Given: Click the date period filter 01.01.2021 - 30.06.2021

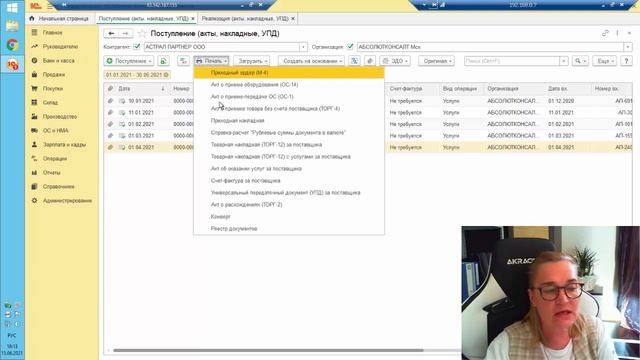Looking at the screenshot, I should click(137, 75).
